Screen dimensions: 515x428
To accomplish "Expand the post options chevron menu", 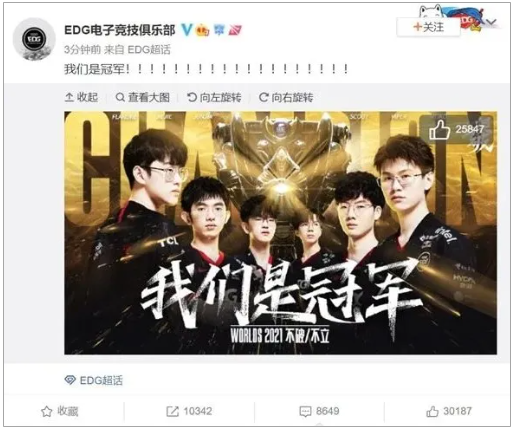I will [491, 22].
